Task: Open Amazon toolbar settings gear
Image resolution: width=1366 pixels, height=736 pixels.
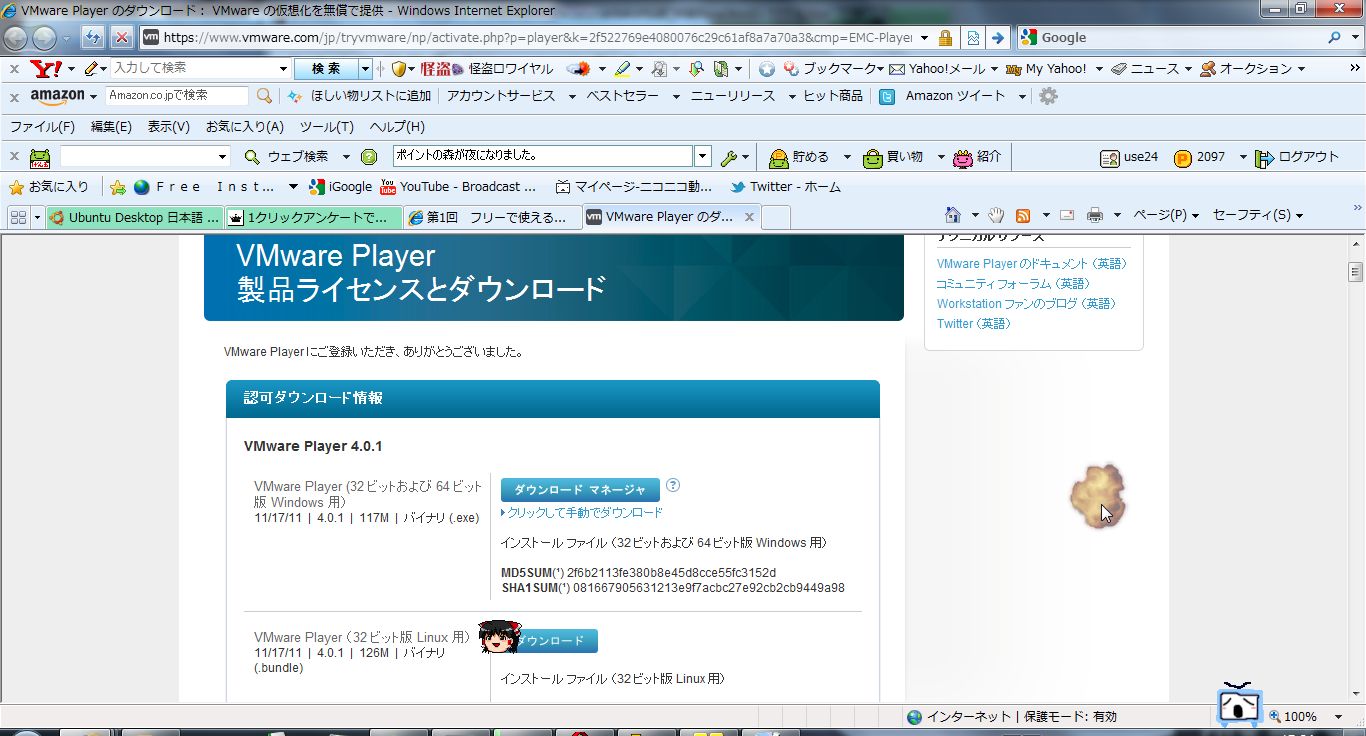Action: point(1048,96)
